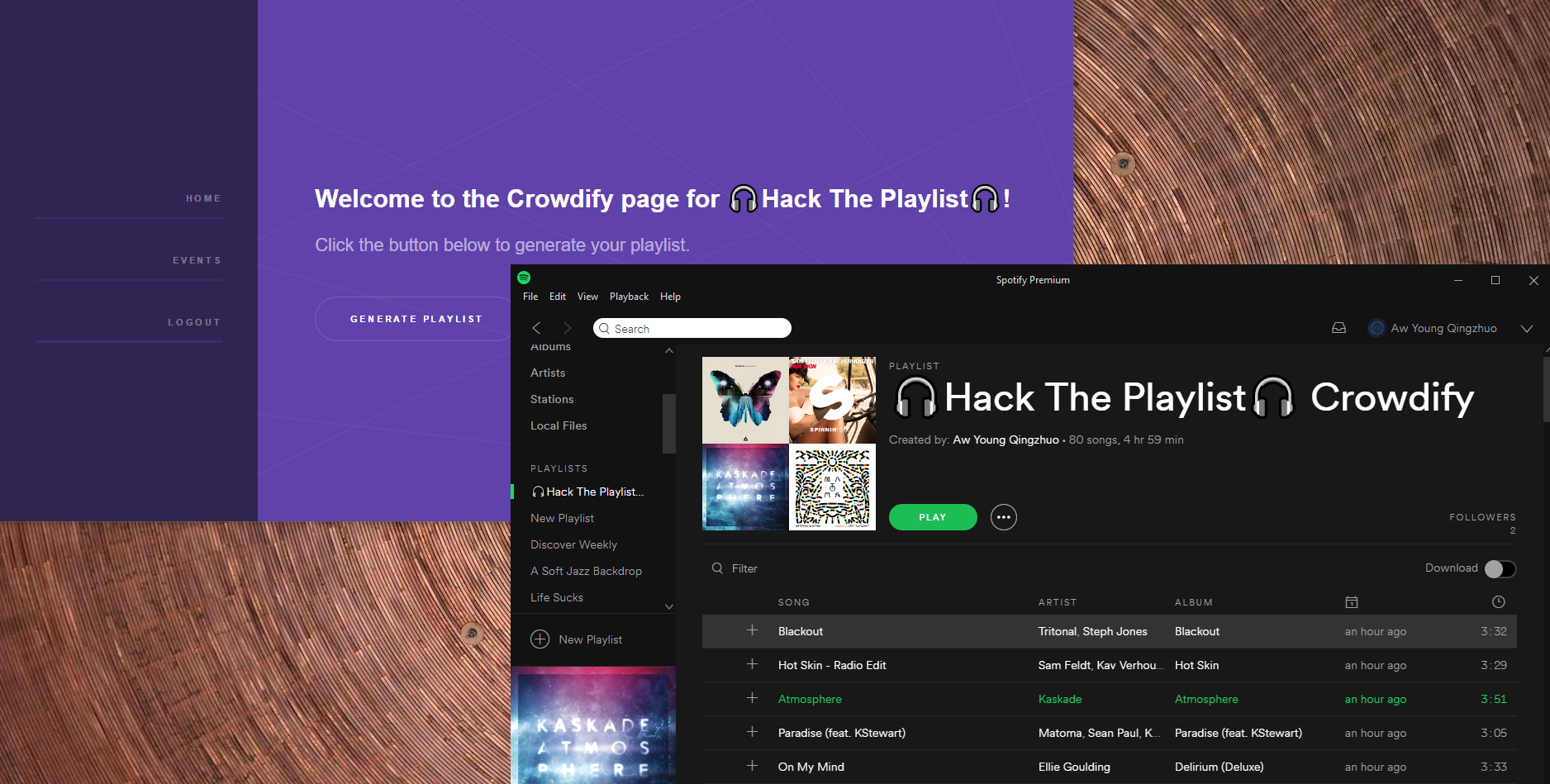Expand the user account dropdown arrow
The image size is (1550, 784).
click(x=1527, y=328)
